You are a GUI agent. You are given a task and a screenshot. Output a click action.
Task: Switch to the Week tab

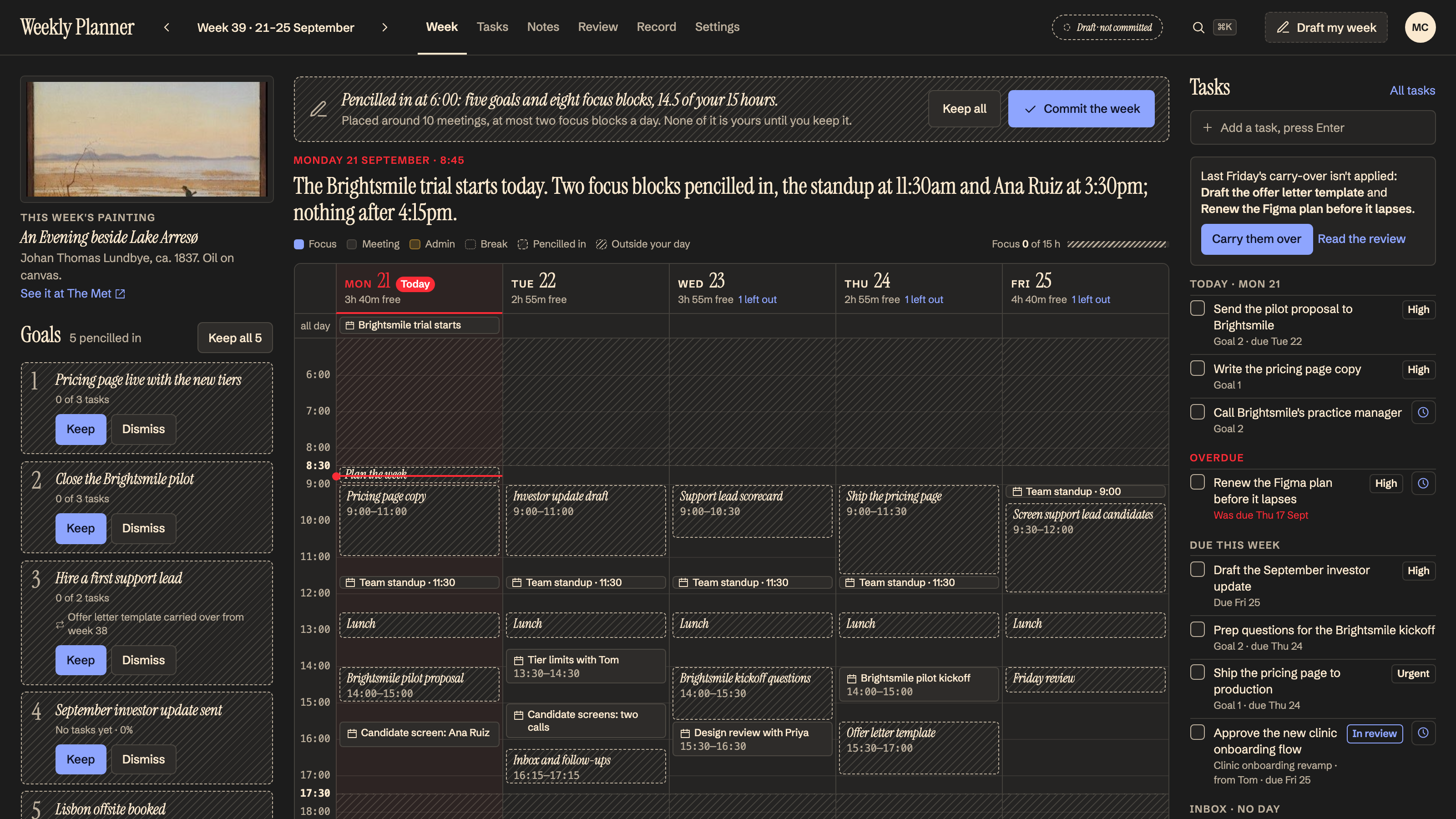coord(442,27)
